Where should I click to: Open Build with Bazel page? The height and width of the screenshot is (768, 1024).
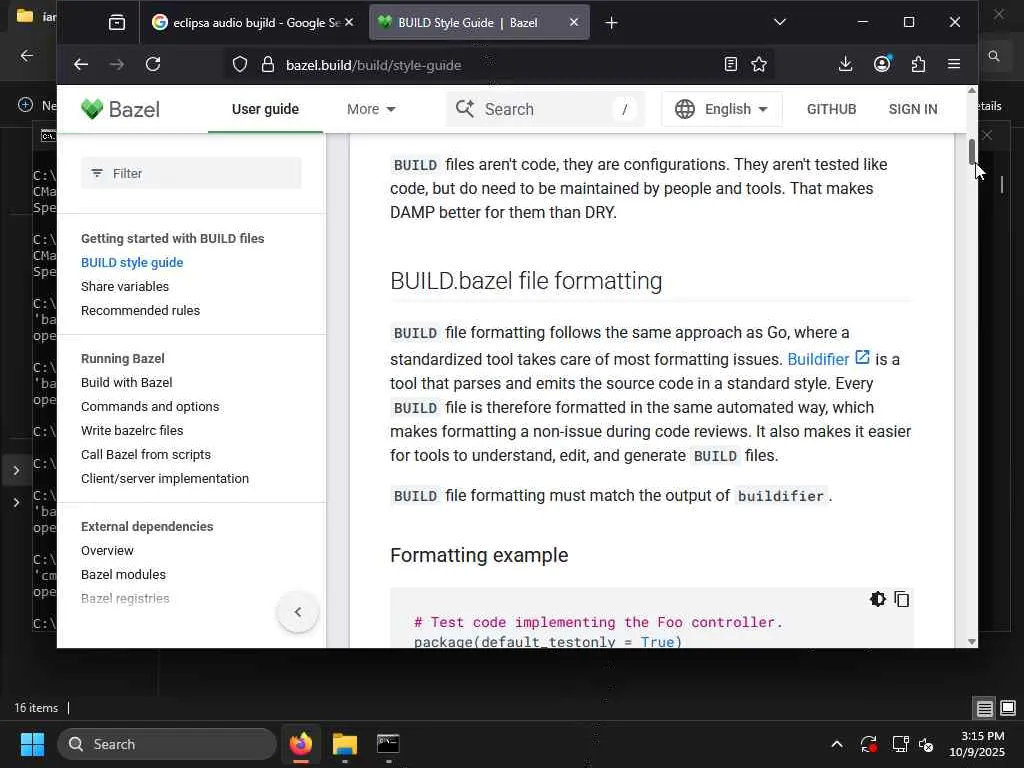[x=127, y=383]
